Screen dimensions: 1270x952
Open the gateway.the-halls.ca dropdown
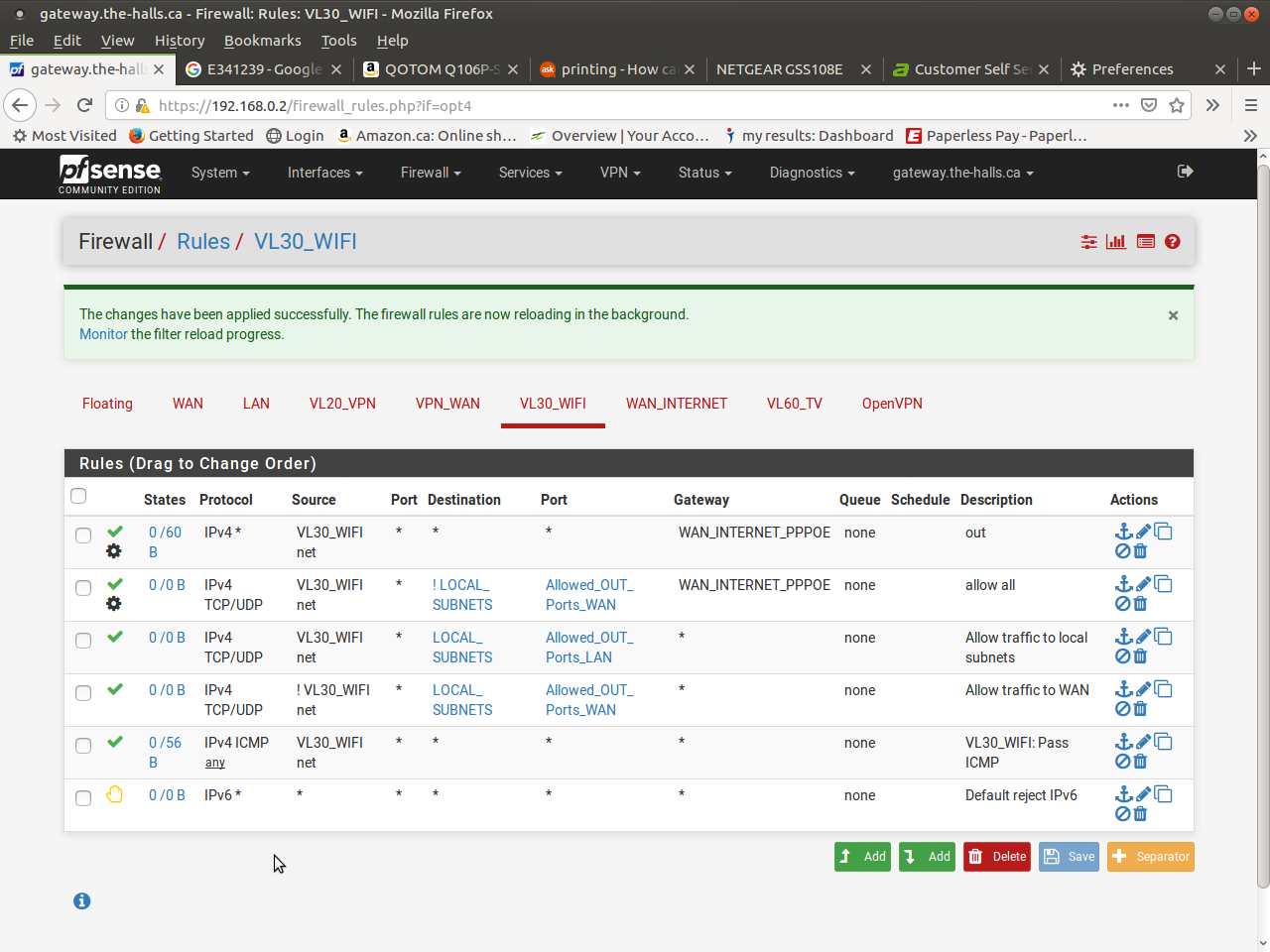pyautogui.click(x=962, y=173)
